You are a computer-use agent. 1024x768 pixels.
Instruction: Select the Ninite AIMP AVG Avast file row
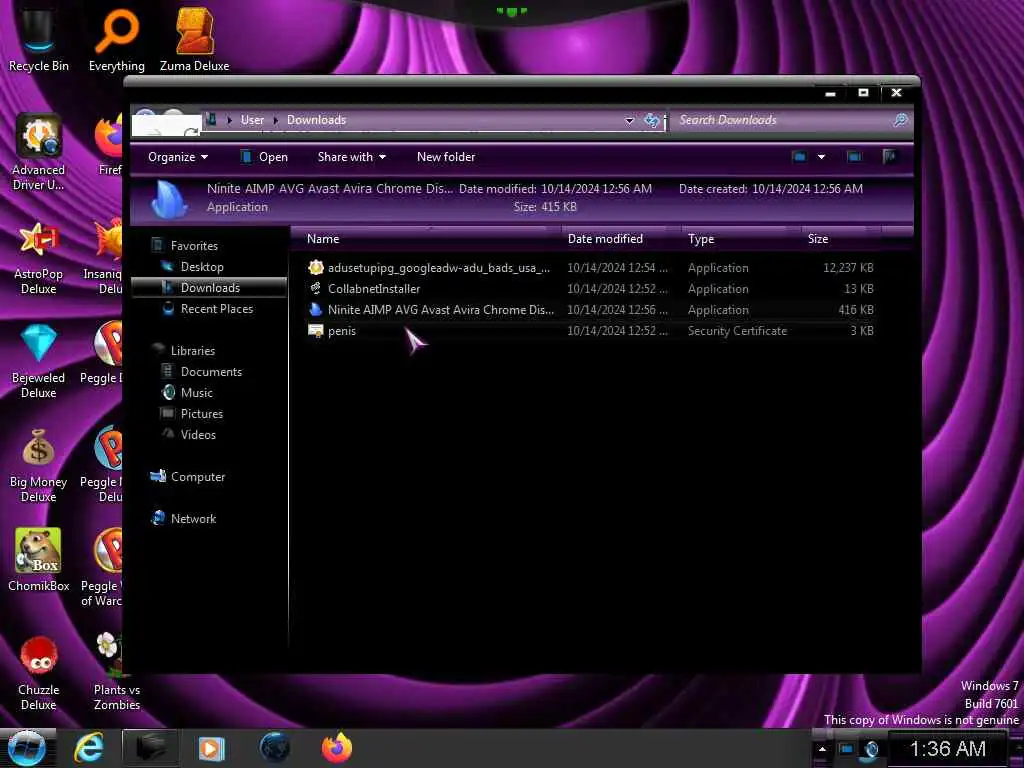coord(590,310)
